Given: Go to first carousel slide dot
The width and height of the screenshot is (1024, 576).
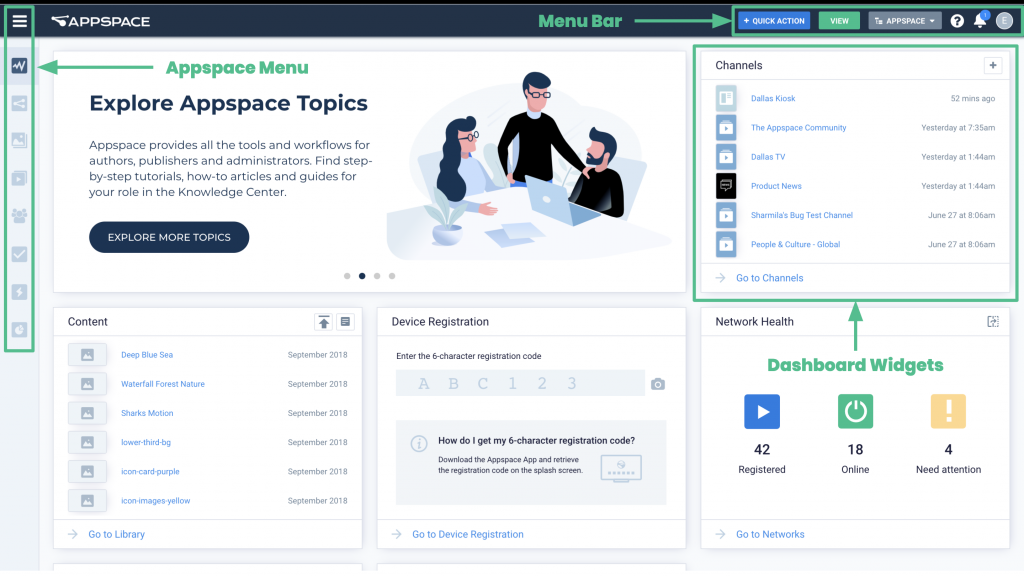Looking at the screenshot, I should click(x=347, y=276).
